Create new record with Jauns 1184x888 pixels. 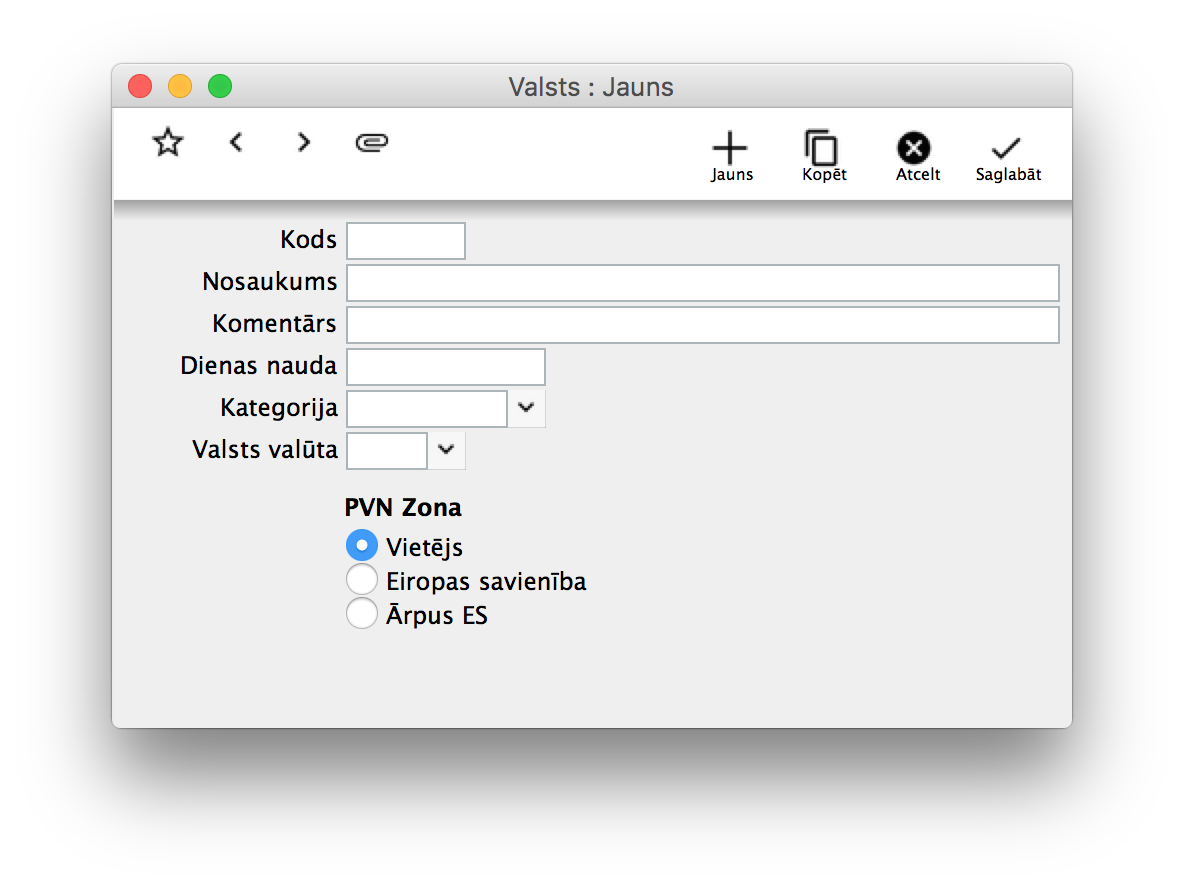[x=731, y=156]
